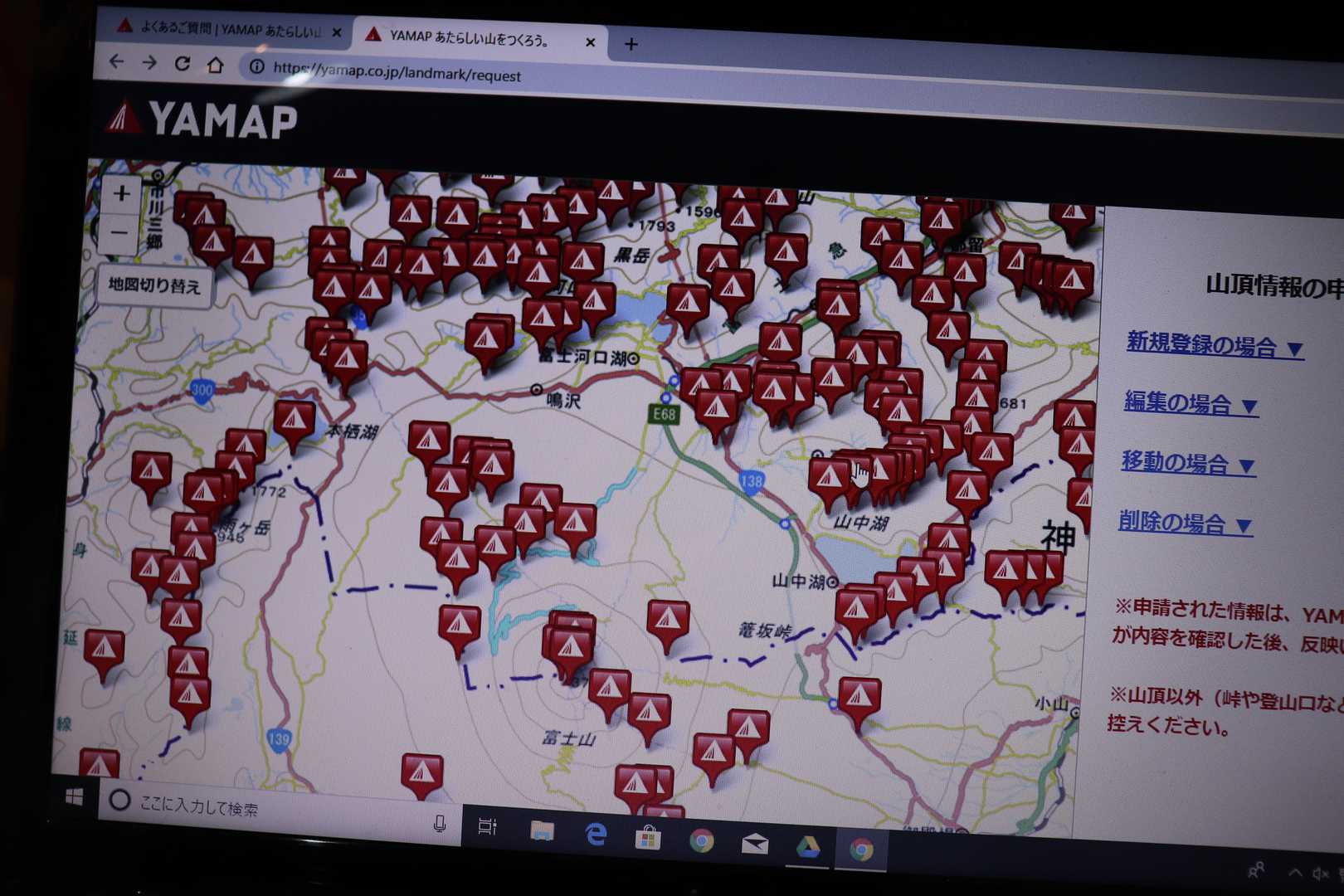This screenshot has height=896, width=1344.
Task: Zoom out the map with minus button
Action: pyautogui.click(x=119, y=233)
